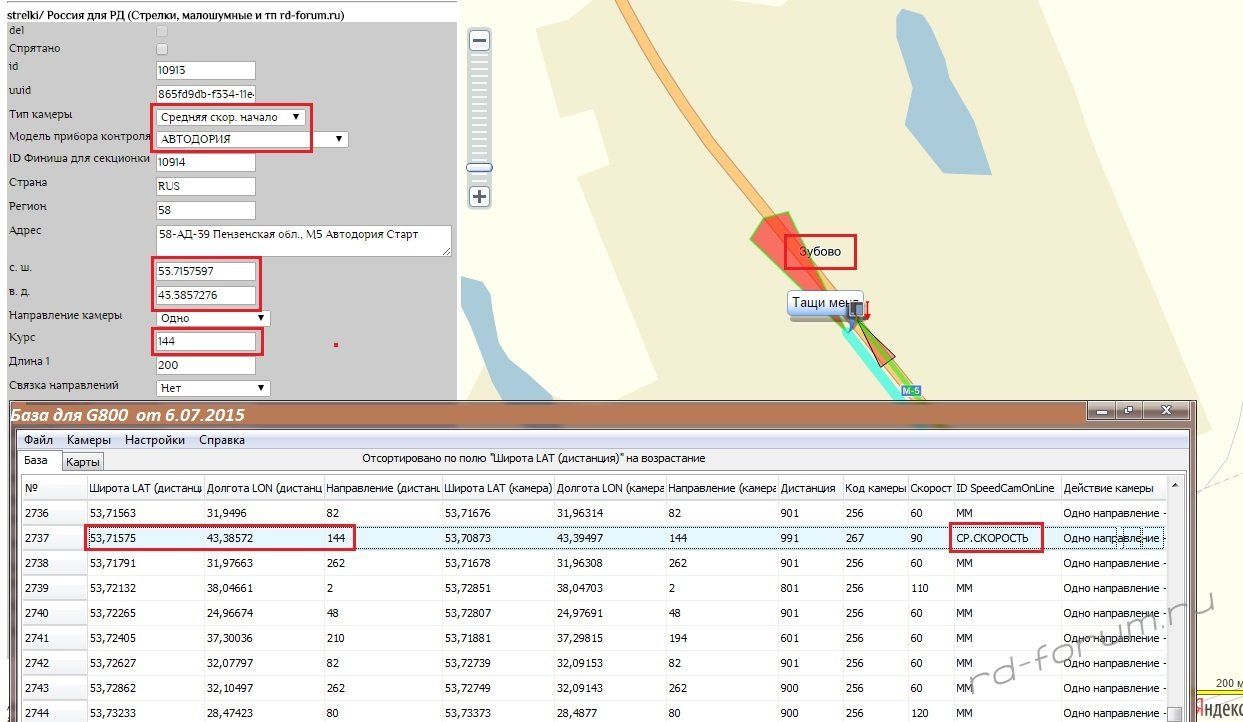This screenshot has height=722, width=1243.
Task: Sort by '№' column header
Action: pyautogui.click(x=54, y=488)
